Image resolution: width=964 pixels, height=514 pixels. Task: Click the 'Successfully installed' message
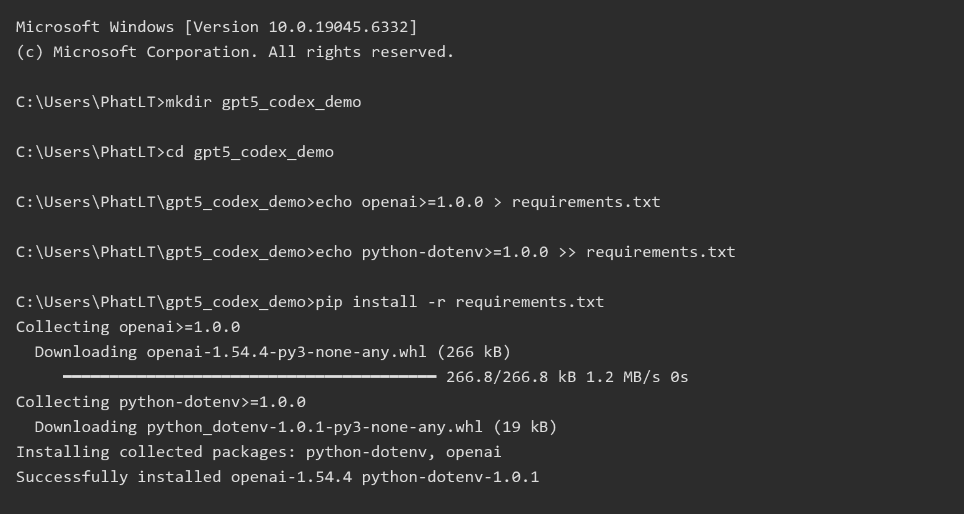118,477
